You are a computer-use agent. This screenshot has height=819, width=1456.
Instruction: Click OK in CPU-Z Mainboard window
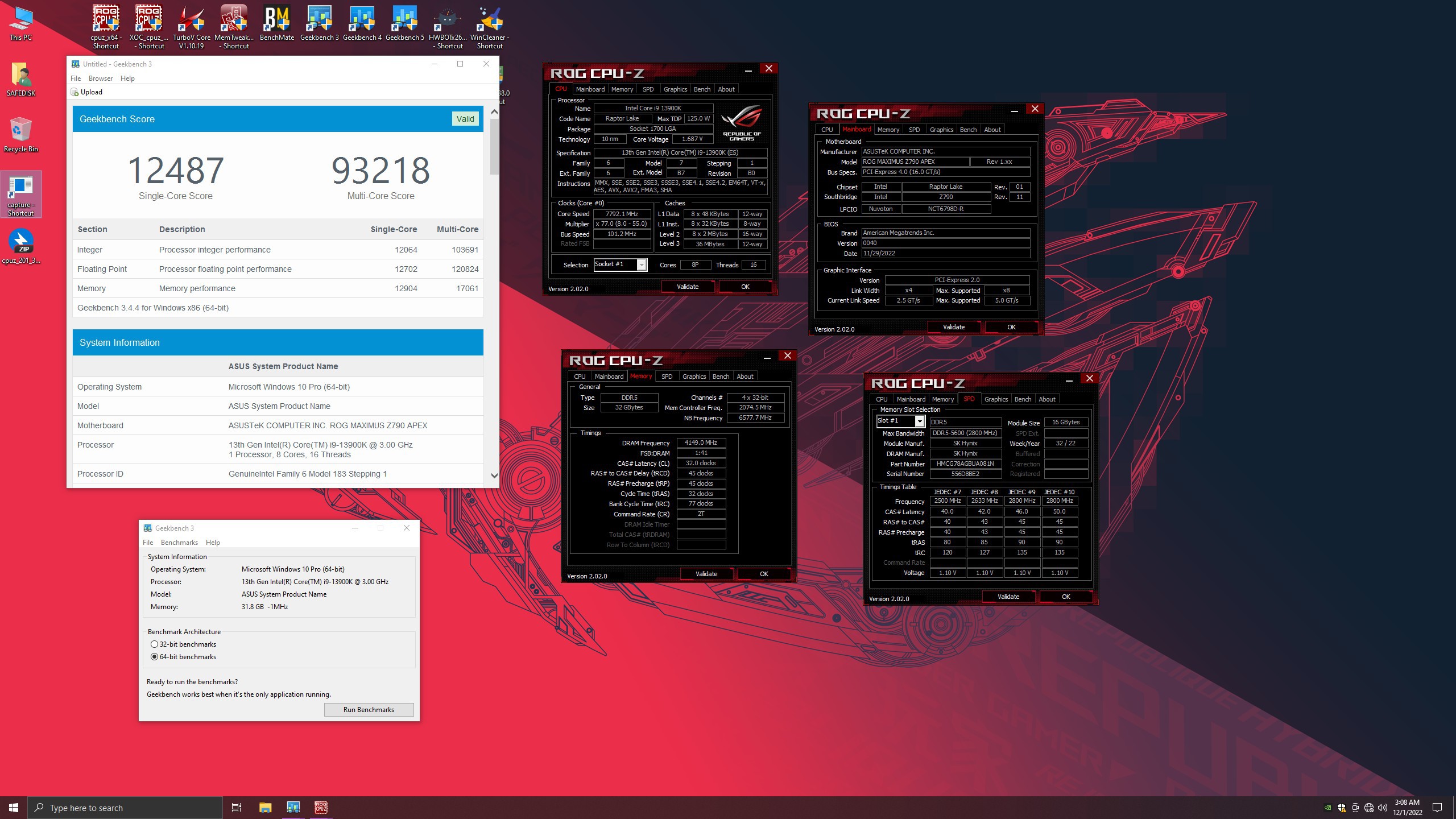pos(1011,327)
